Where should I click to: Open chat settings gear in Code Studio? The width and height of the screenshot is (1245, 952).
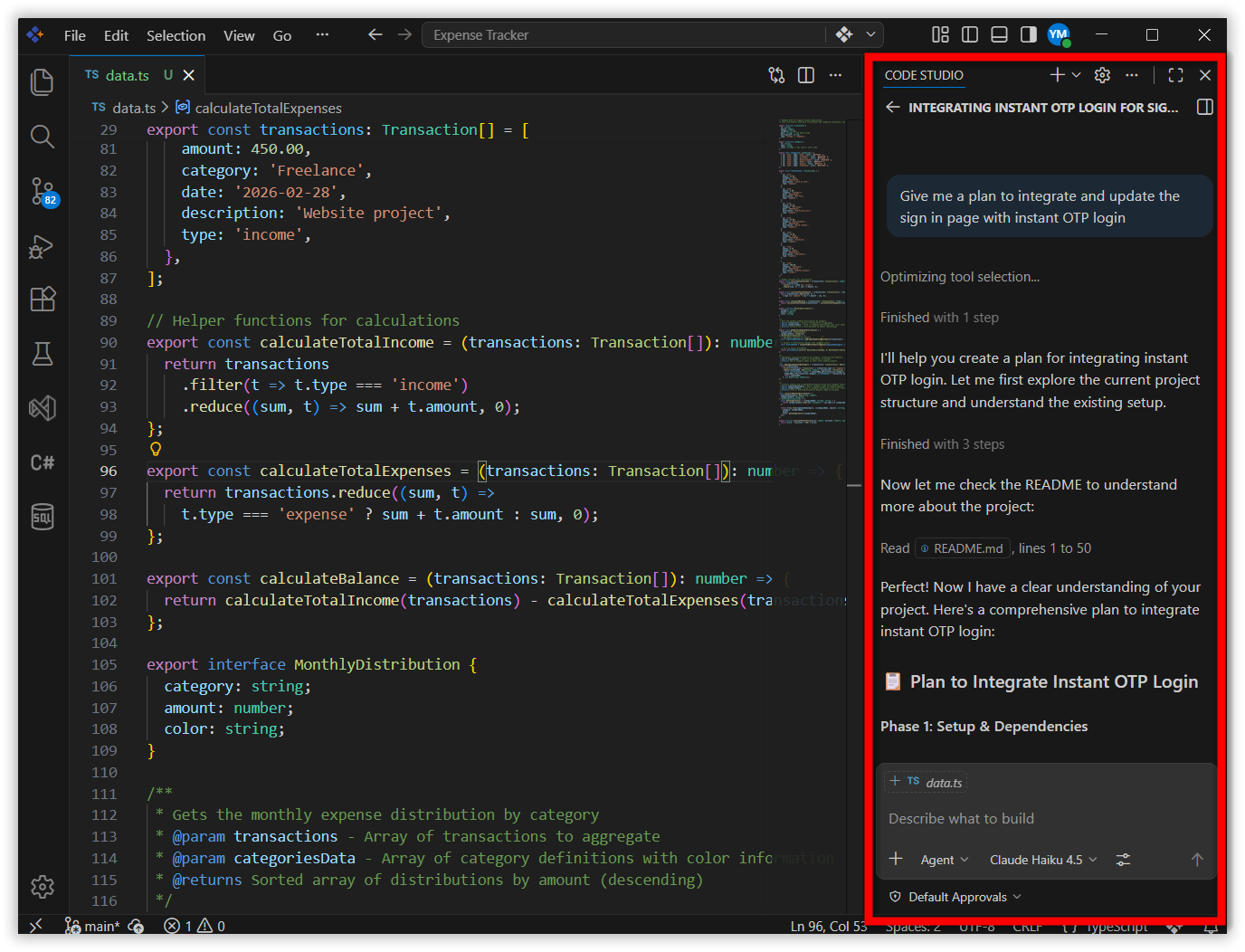(1102, 75)
